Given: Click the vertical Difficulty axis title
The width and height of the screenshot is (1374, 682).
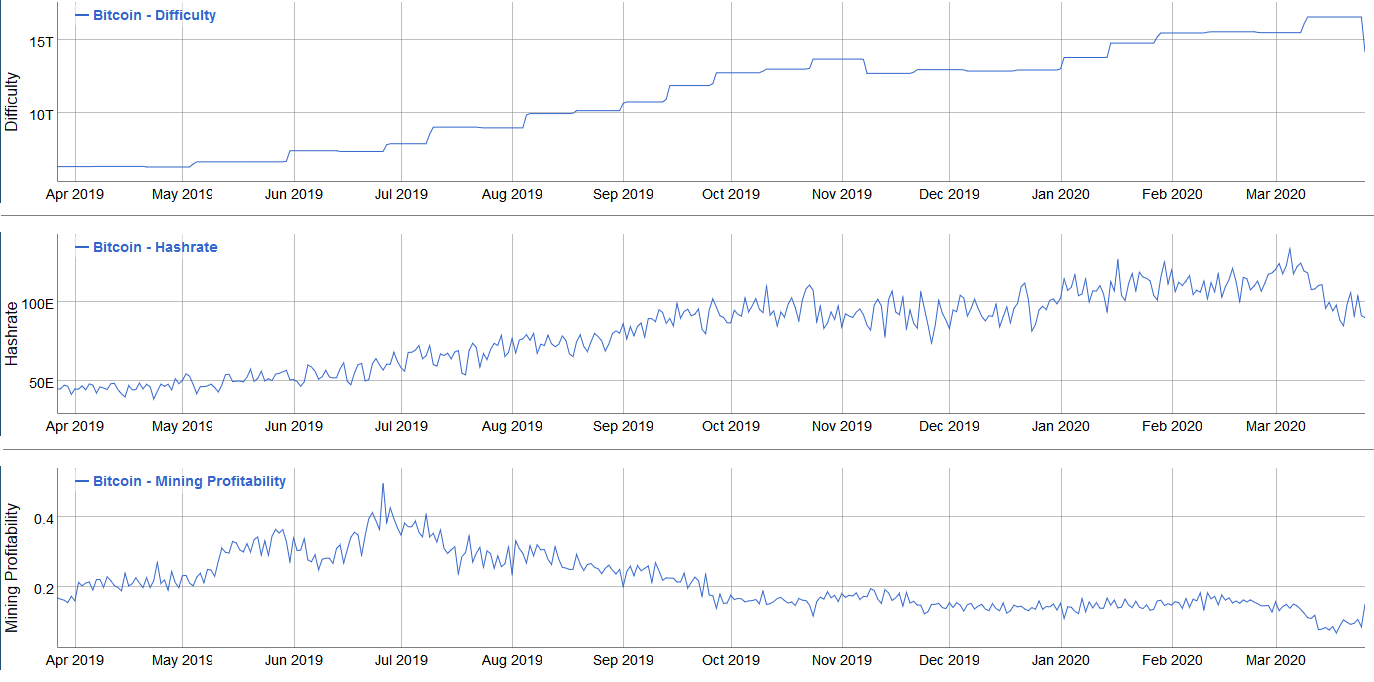Looking at the screenshot, I should (x=12, y=103).
